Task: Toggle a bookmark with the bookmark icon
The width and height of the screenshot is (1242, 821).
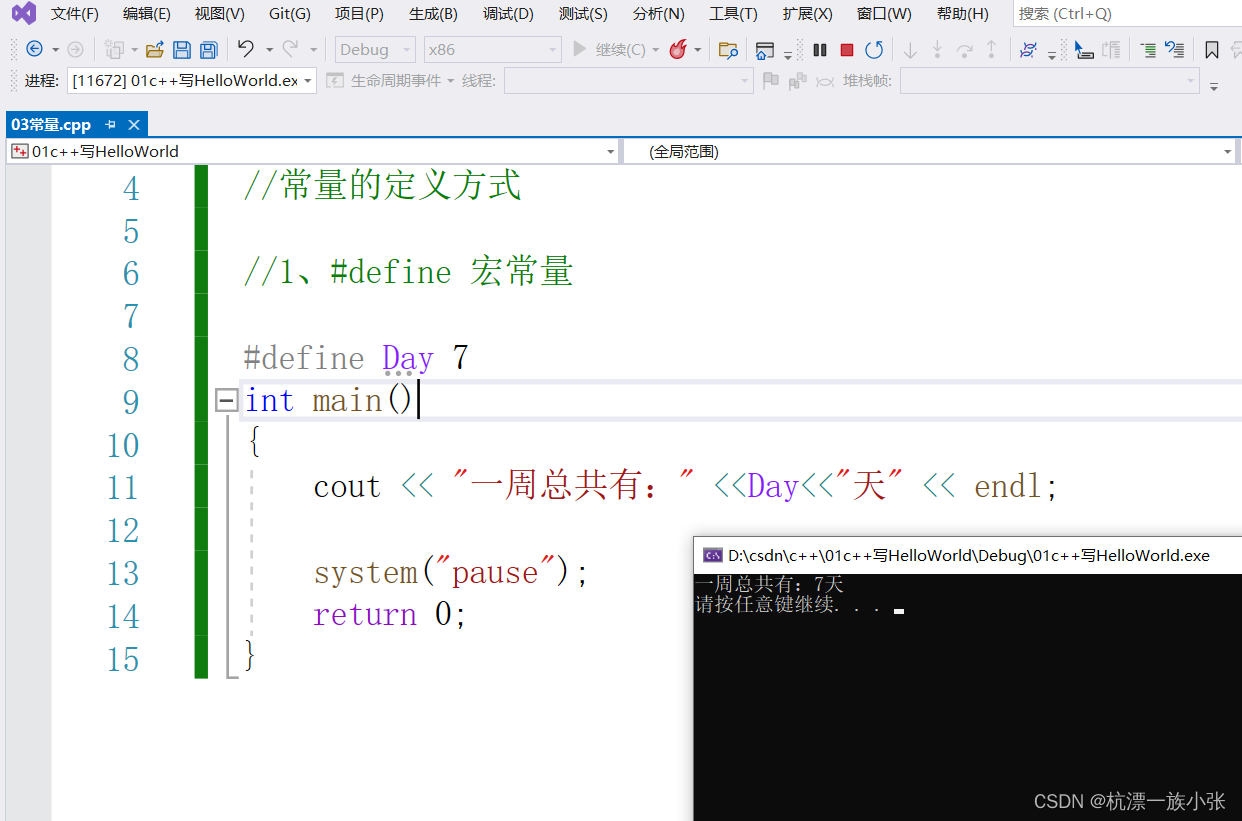Action: point(1211,49)
